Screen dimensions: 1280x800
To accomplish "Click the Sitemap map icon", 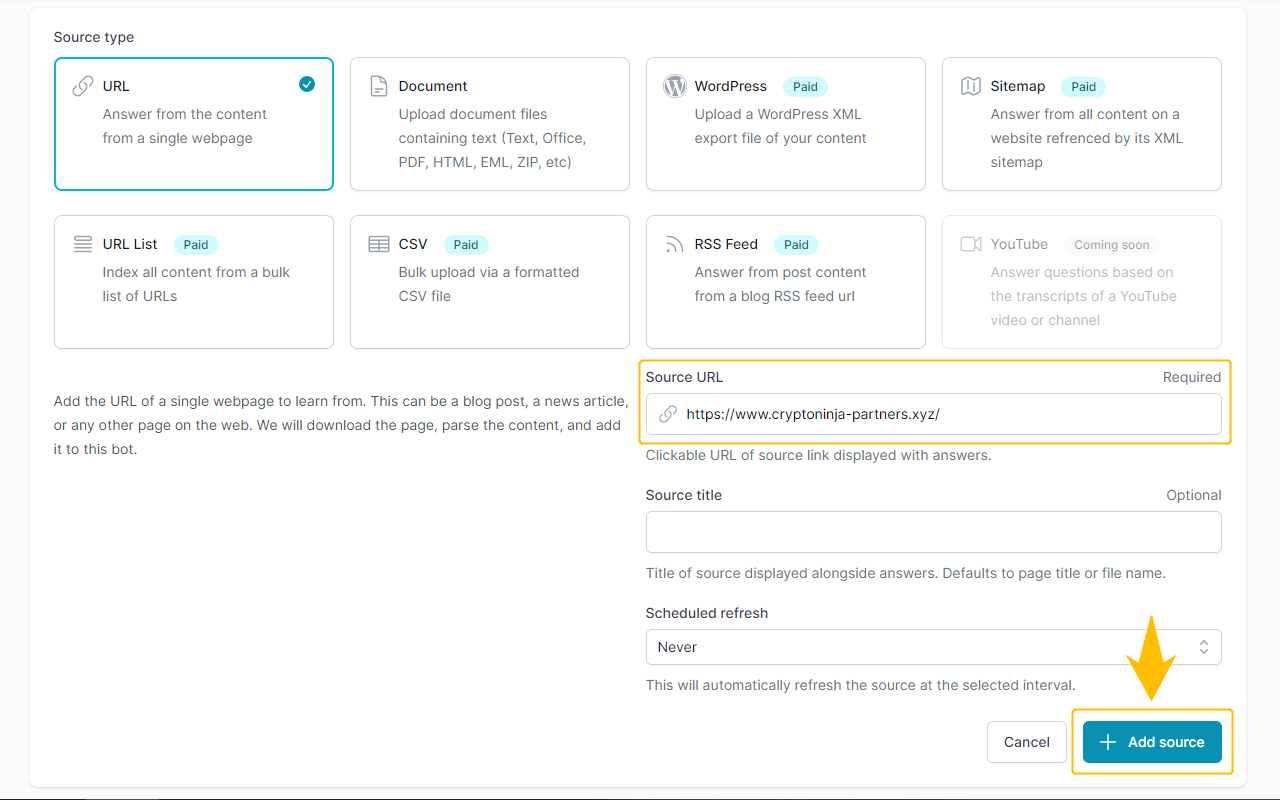I will pyautogui.click(x=971, y=86).
